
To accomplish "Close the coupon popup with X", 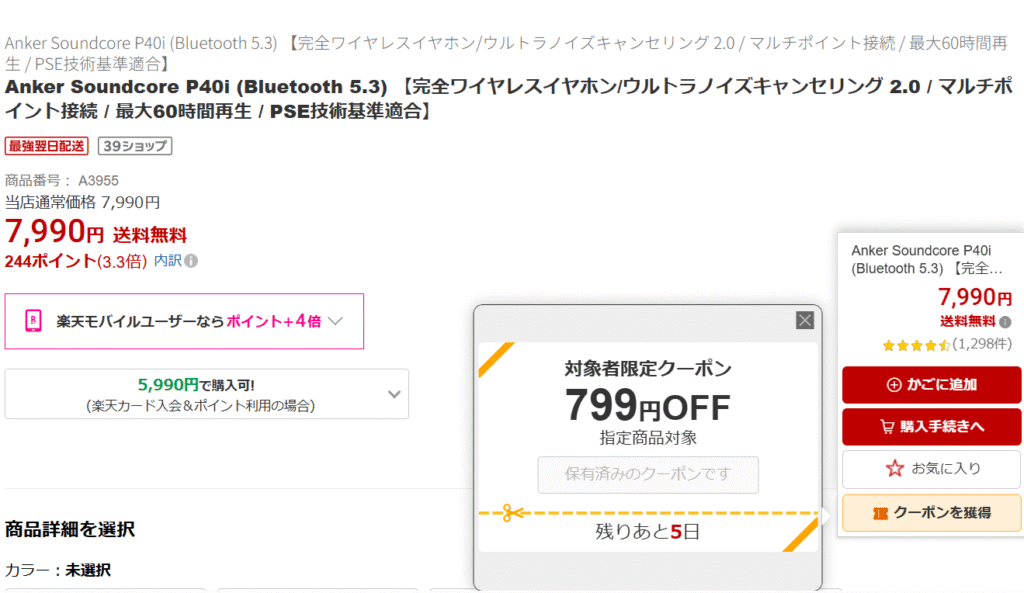I will click(805, 320).
